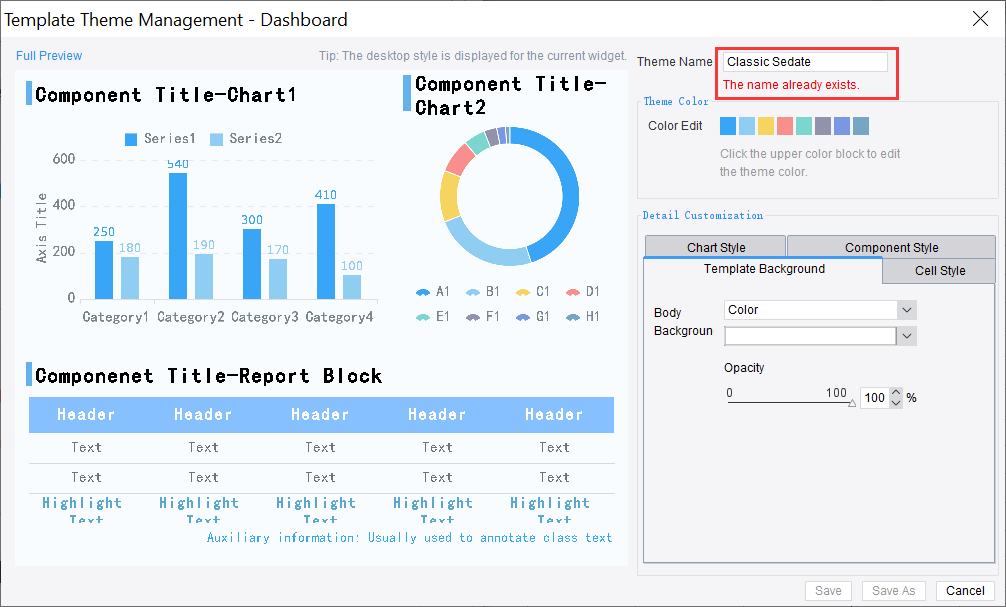1006x607 pixels.
Task: Click the Auxiliary information annotation text
Action: tap(409, 538)
